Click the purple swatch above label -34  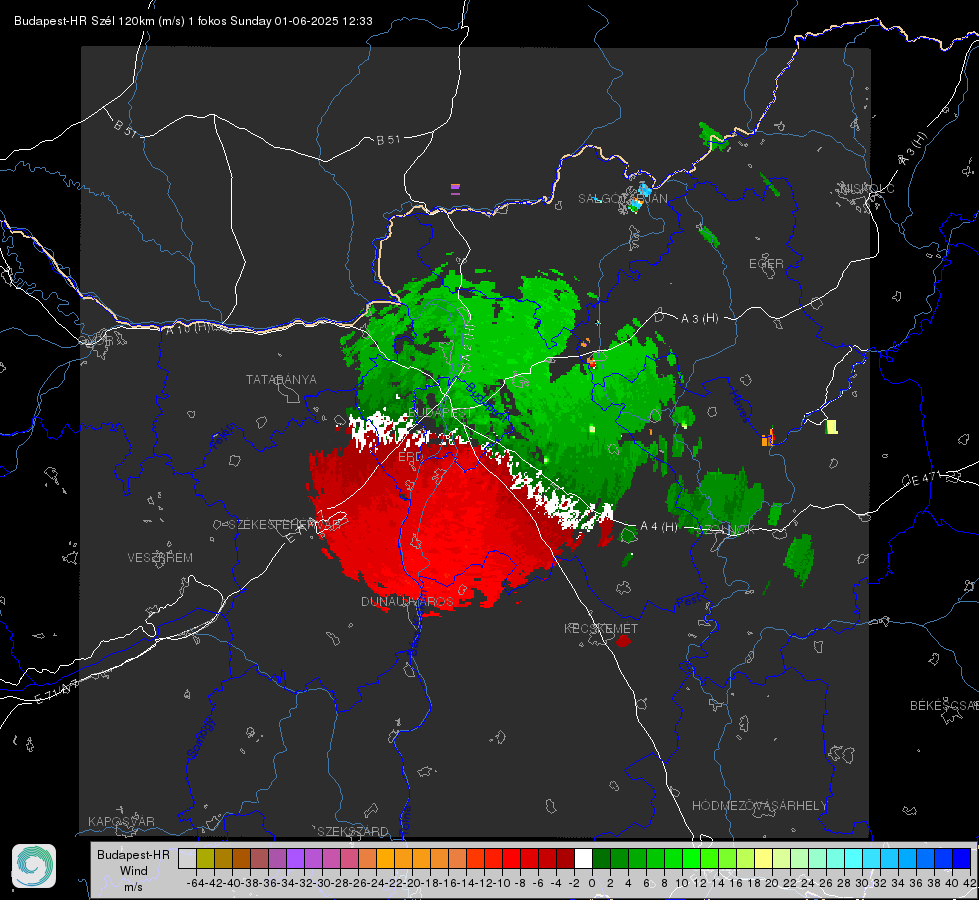pyautogui.click(x=295, y=858)
